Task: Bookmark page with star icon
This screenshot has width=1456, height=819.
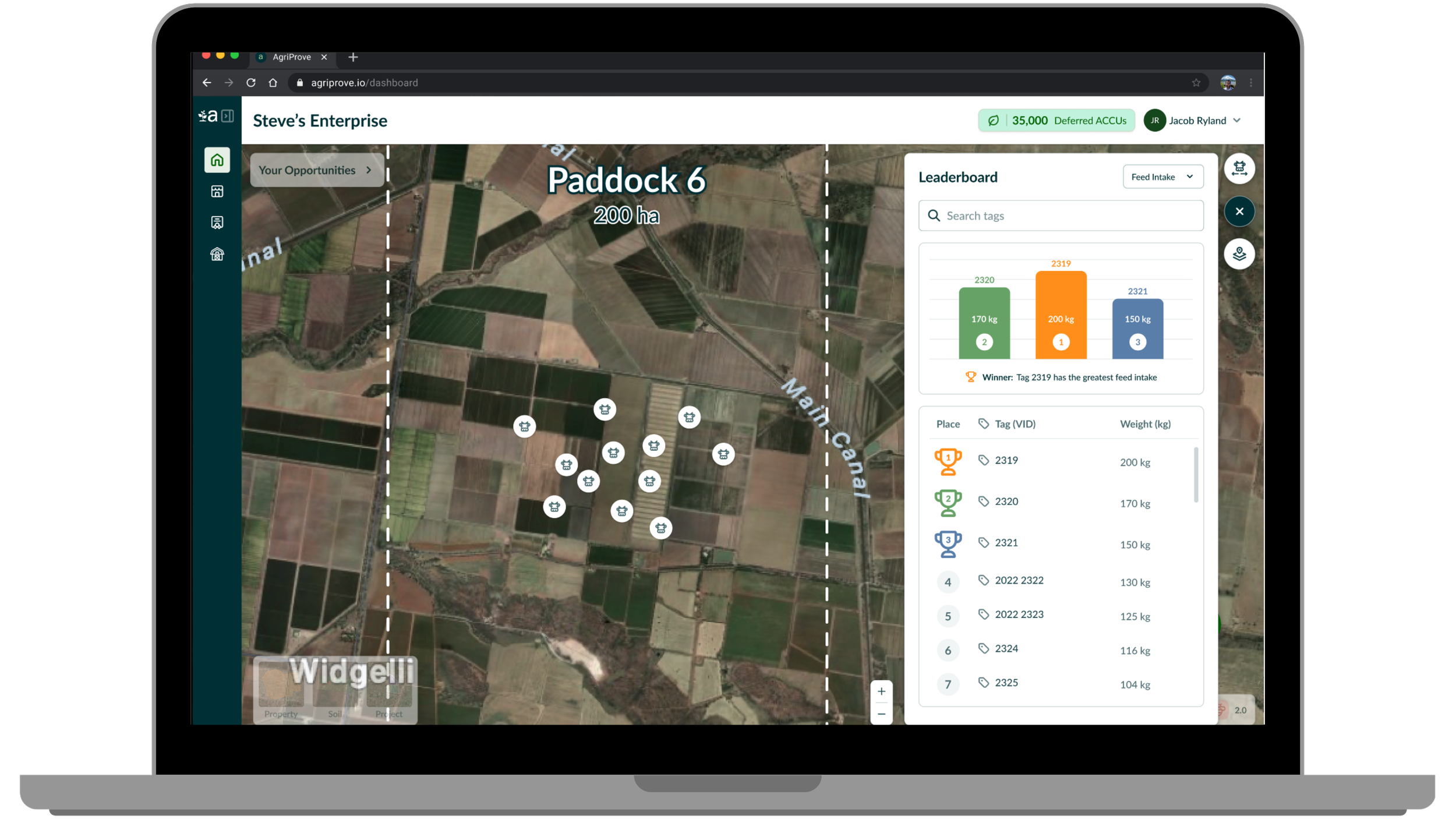Action: pyautogui.click(x=1196, y=83)
